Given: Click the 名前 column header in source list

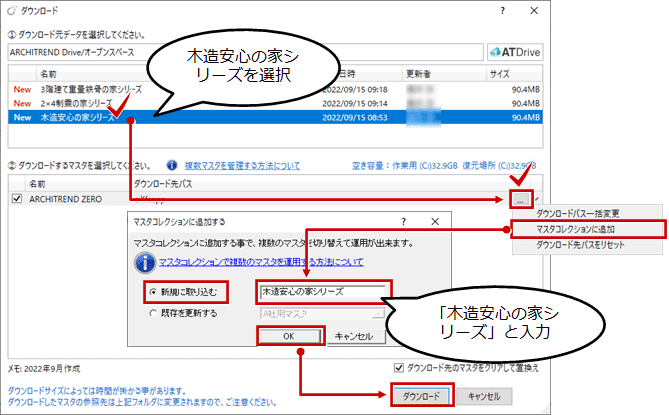Looking at the screenshot, I should pyautogui.click(x=48, y=74).
